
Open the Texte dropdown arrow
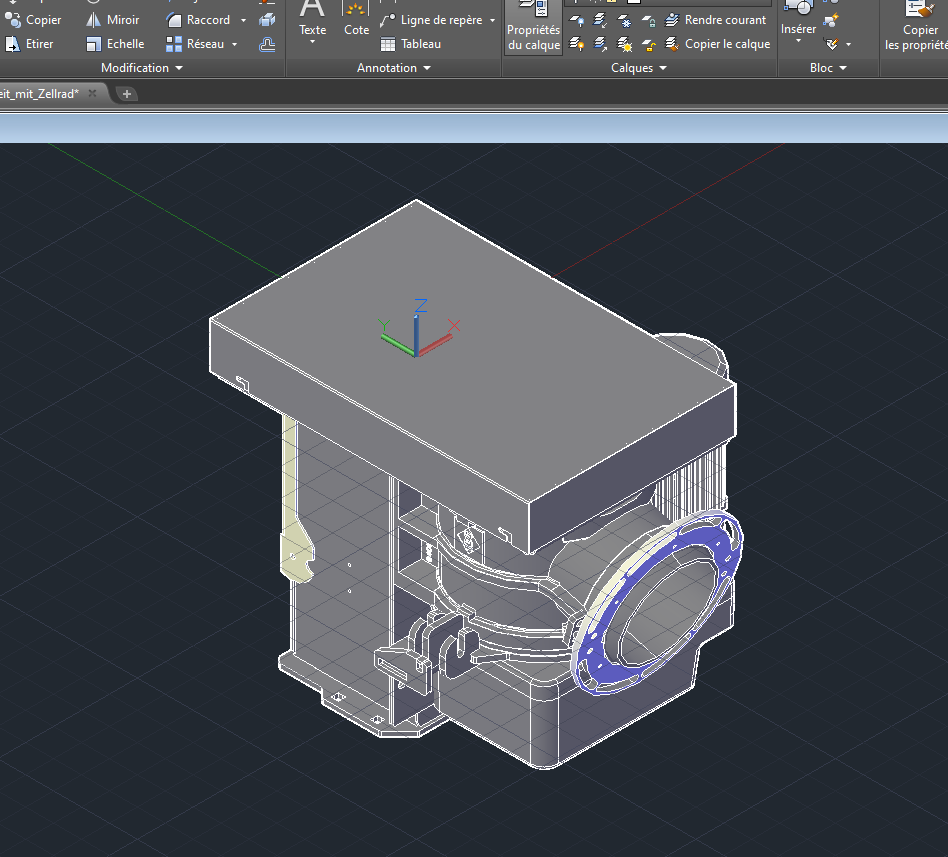313,43
